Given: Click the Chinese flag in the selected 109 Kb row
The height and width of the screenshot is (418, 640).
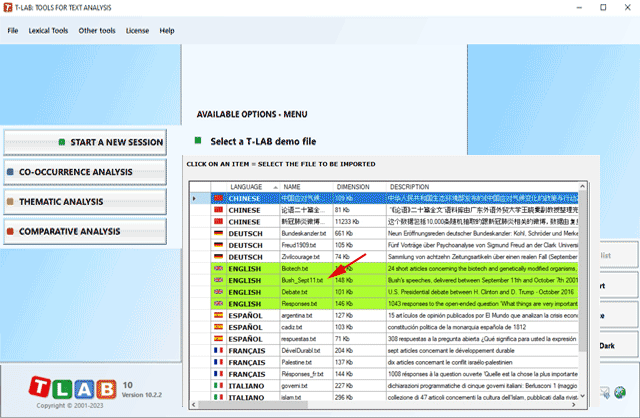Looking at the screenshot, I should point(218,198).
